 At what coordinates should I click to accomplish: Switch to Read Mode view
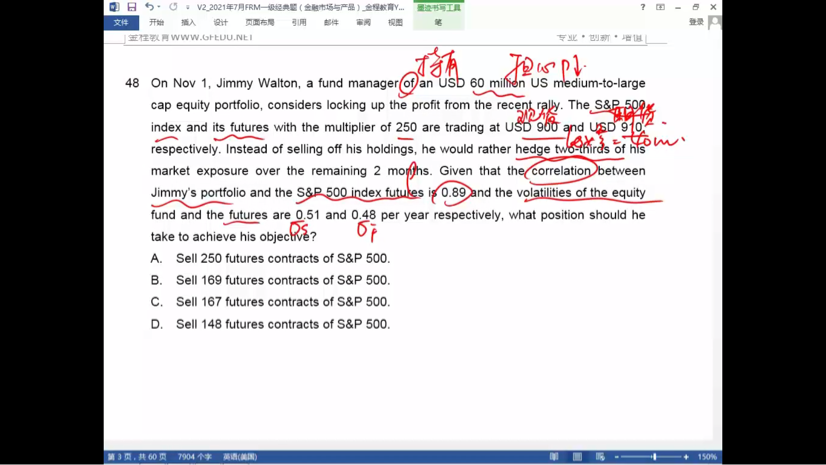[x=554, y=457]
